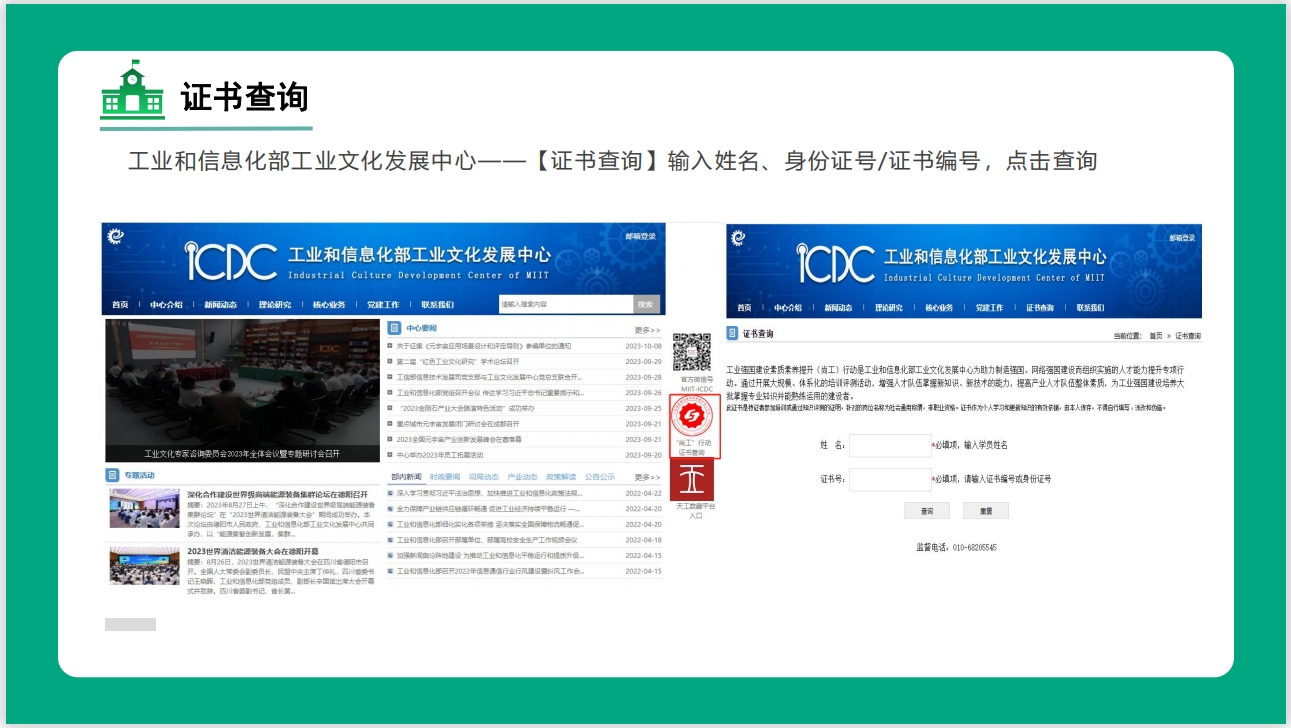This screenshot has width=1291, height=728.
Task: Open news 关于征集《元宇宙应用场景设计和评定导则》参编单位的通知
Action: pyautogui.click(x=484, y=346)
